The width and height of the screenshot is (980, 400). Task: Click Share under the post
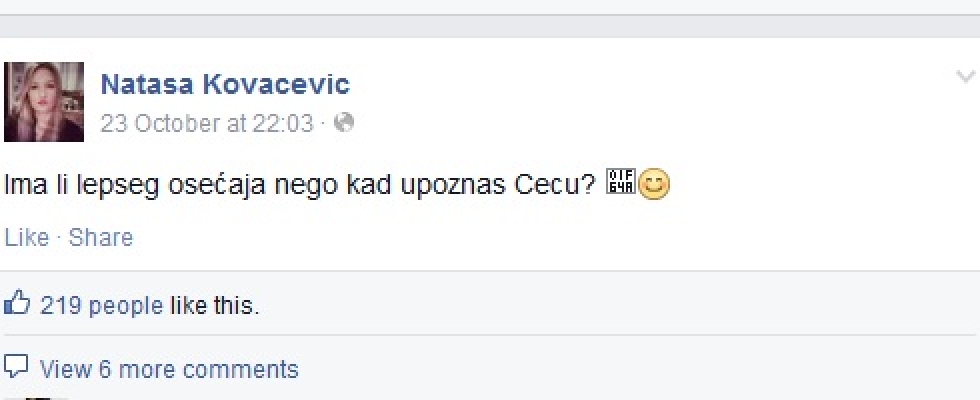click(101, 238)
